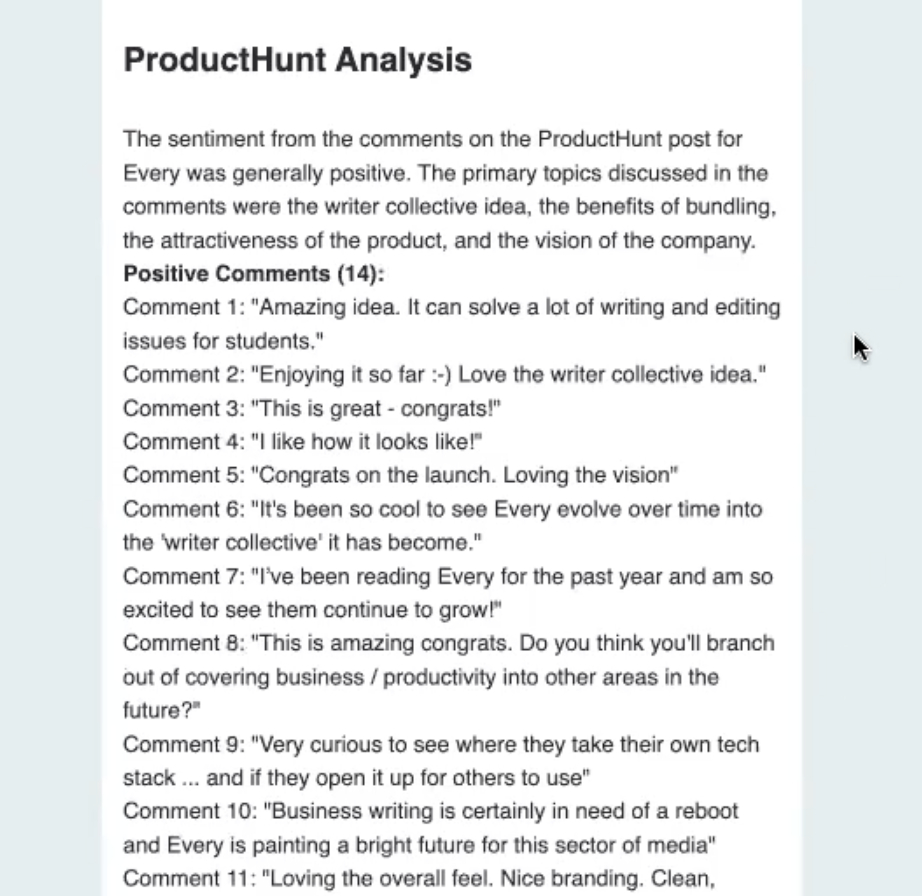Click the ProductHunt Analysis heading

(297, 60)
